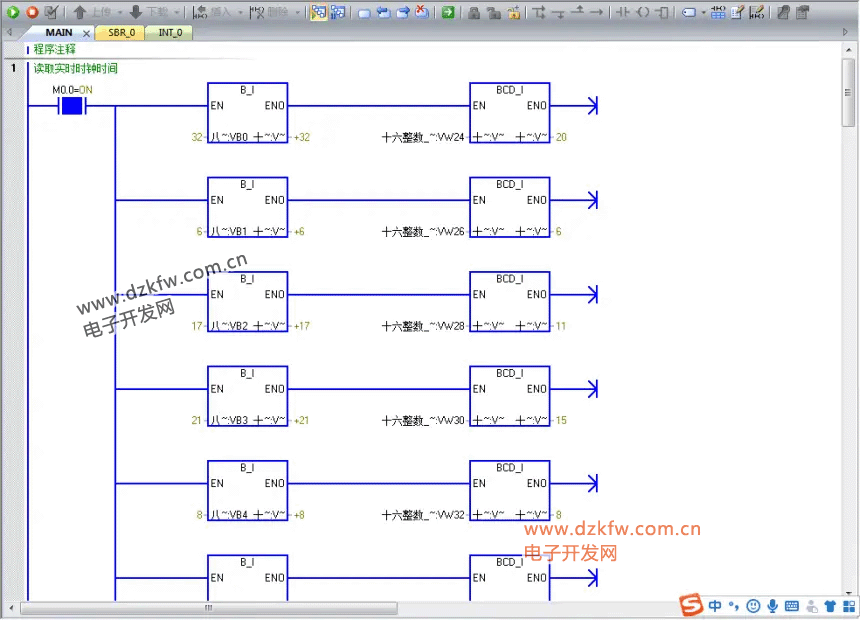Image resolution: width=860 pixels, height=620 pixels.
Task: Click the red Stop PLC button
Action: tap(31, 12)
